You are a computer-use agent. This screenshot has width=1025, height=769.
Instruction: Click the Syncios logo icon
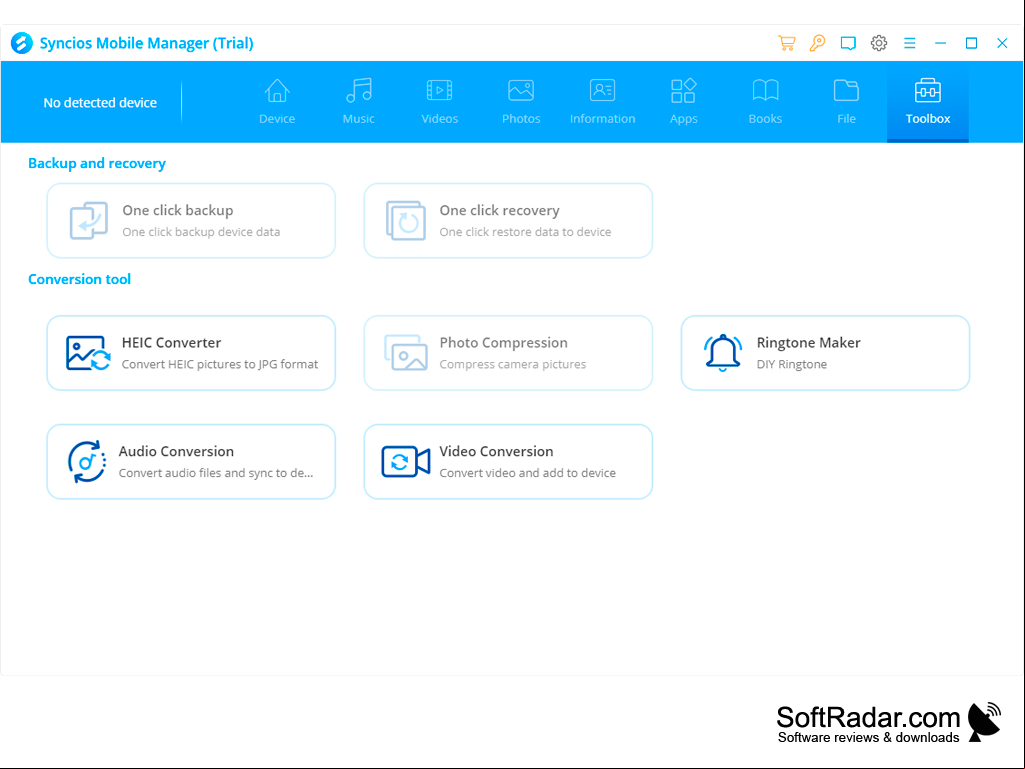(x=22, y=43)
